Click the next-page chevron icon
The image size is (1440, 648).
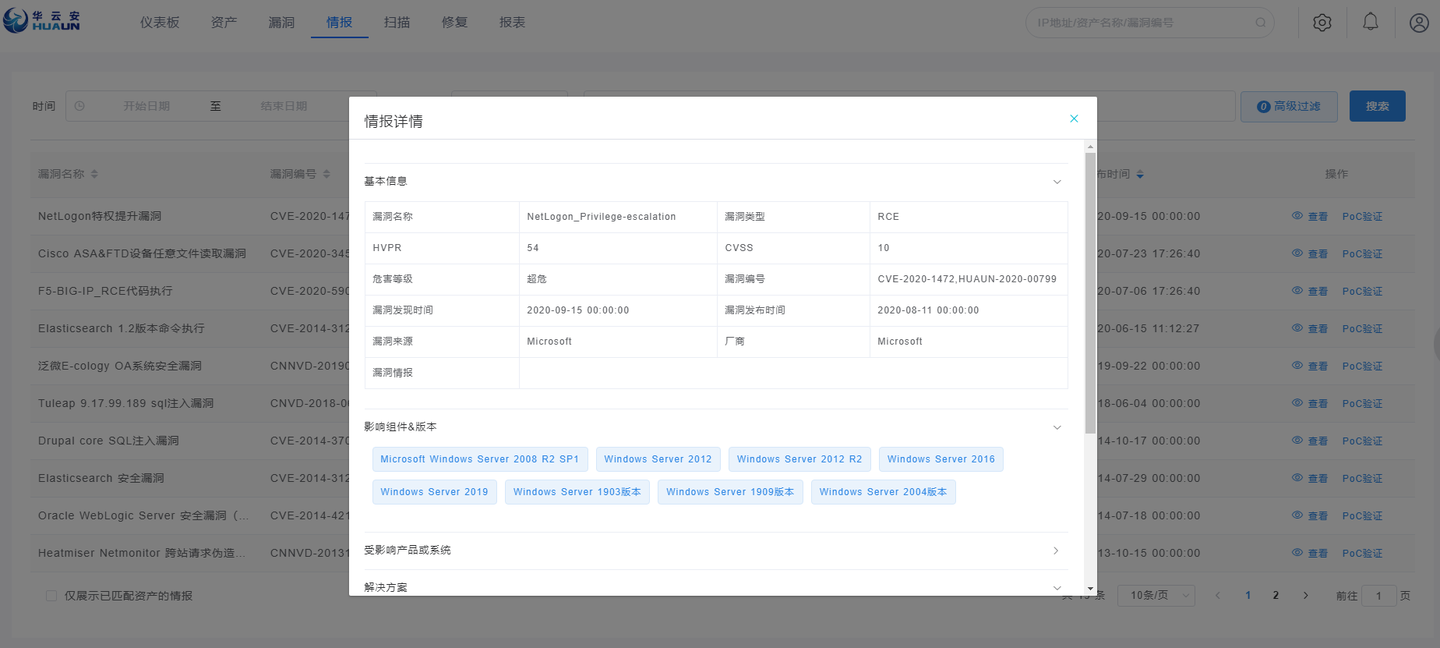pyautogui.click(x=1305, y=594)
